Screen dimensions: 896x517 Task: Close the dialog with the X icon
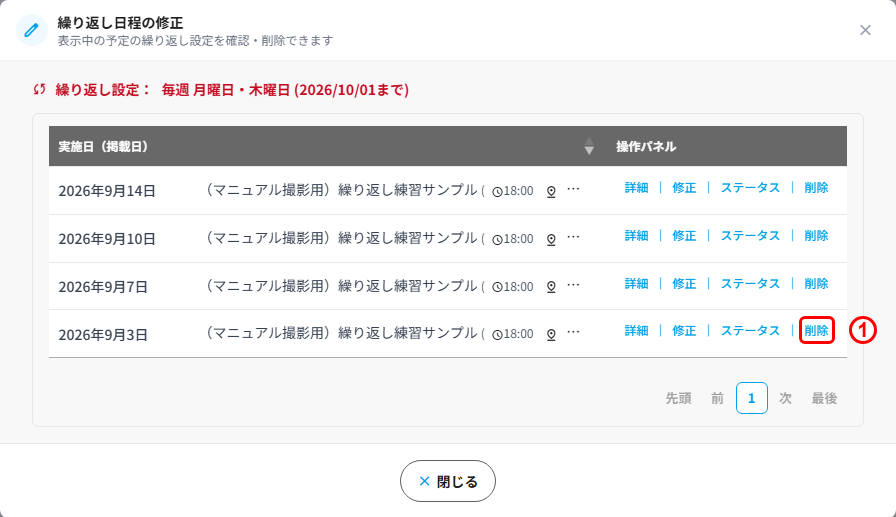[x=865, y=30]
